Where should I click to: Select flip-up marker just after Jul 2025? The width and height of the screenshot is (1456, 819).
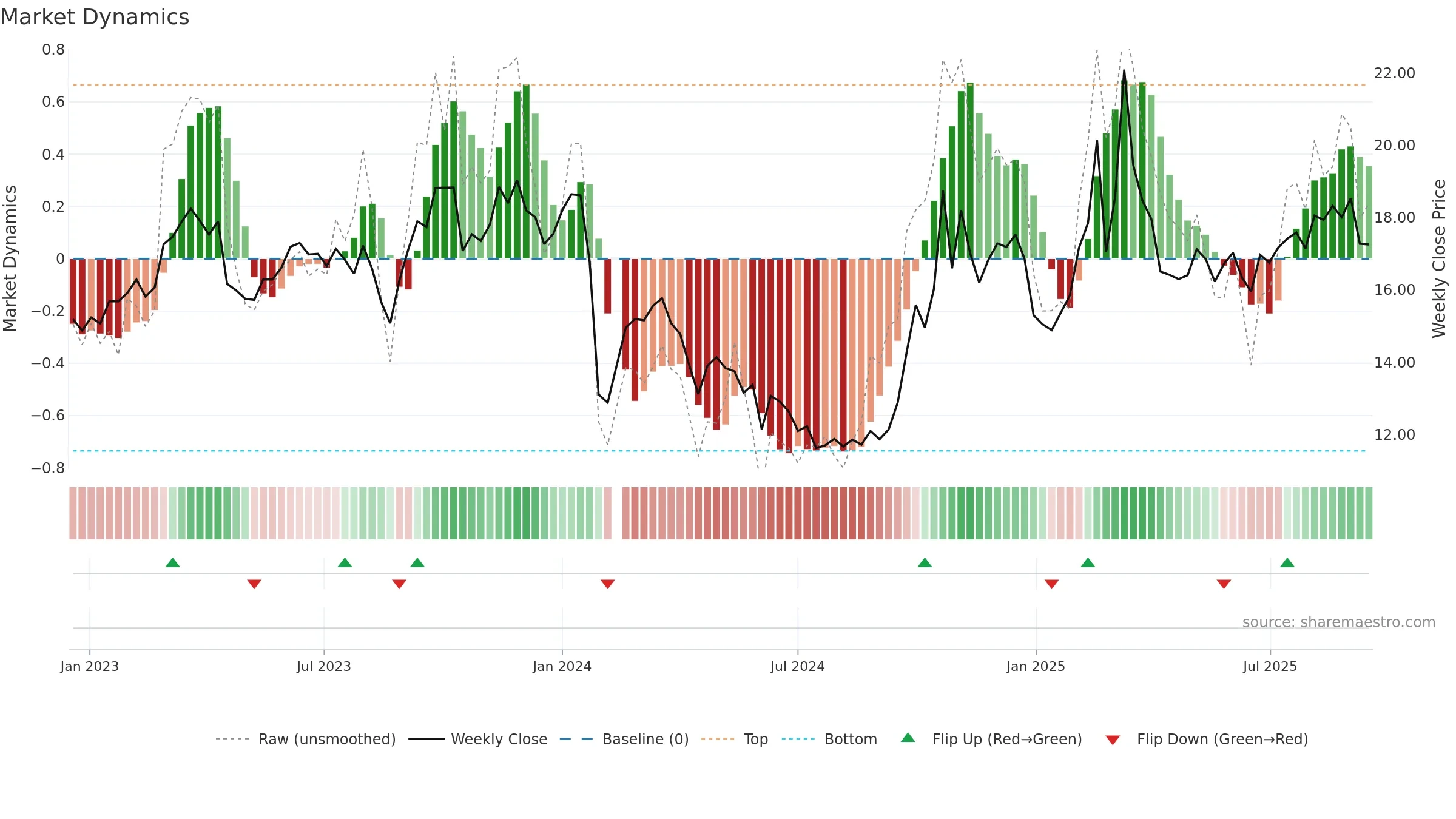1287,562
